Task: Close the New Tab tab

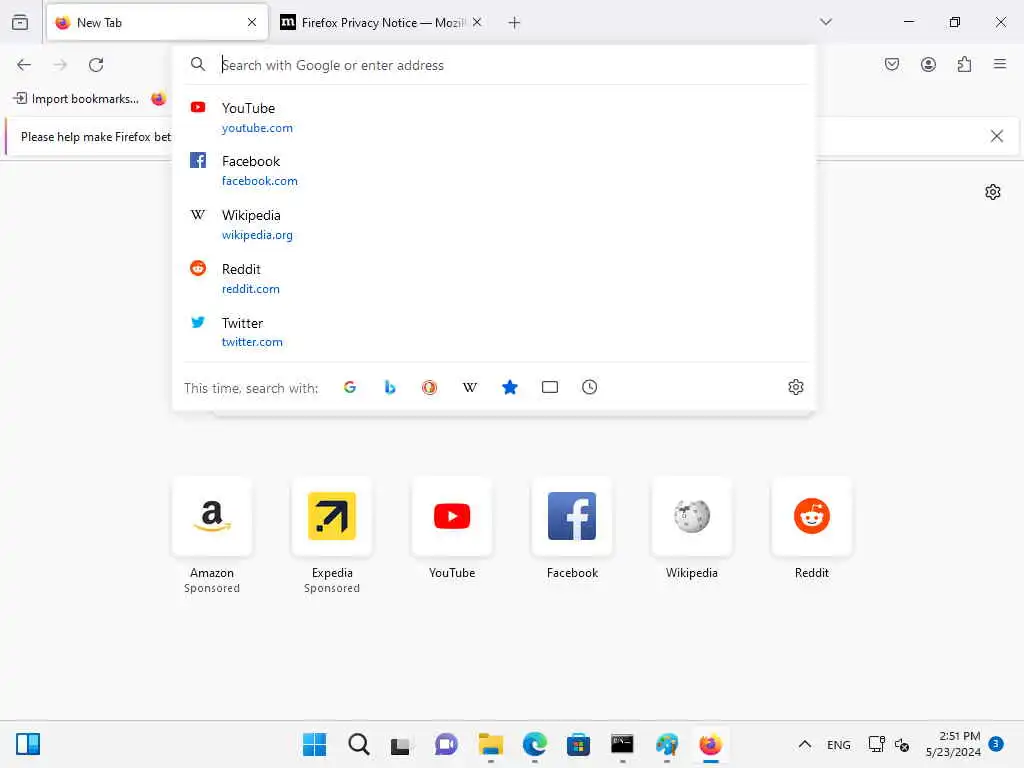Action: 252,22
